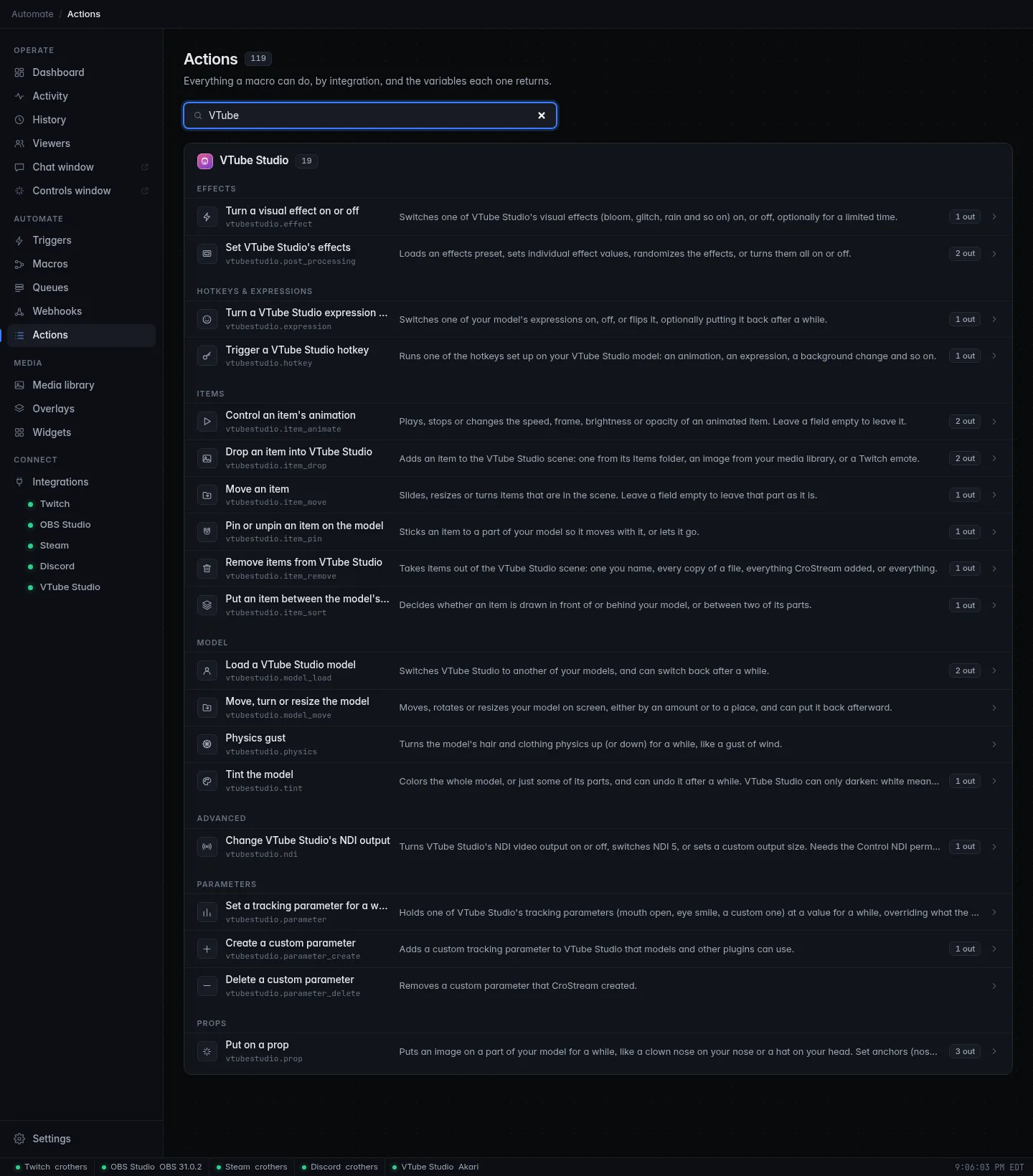
Task: Click the VTube Studio Akari status entry
Action: coord(435,1167)
